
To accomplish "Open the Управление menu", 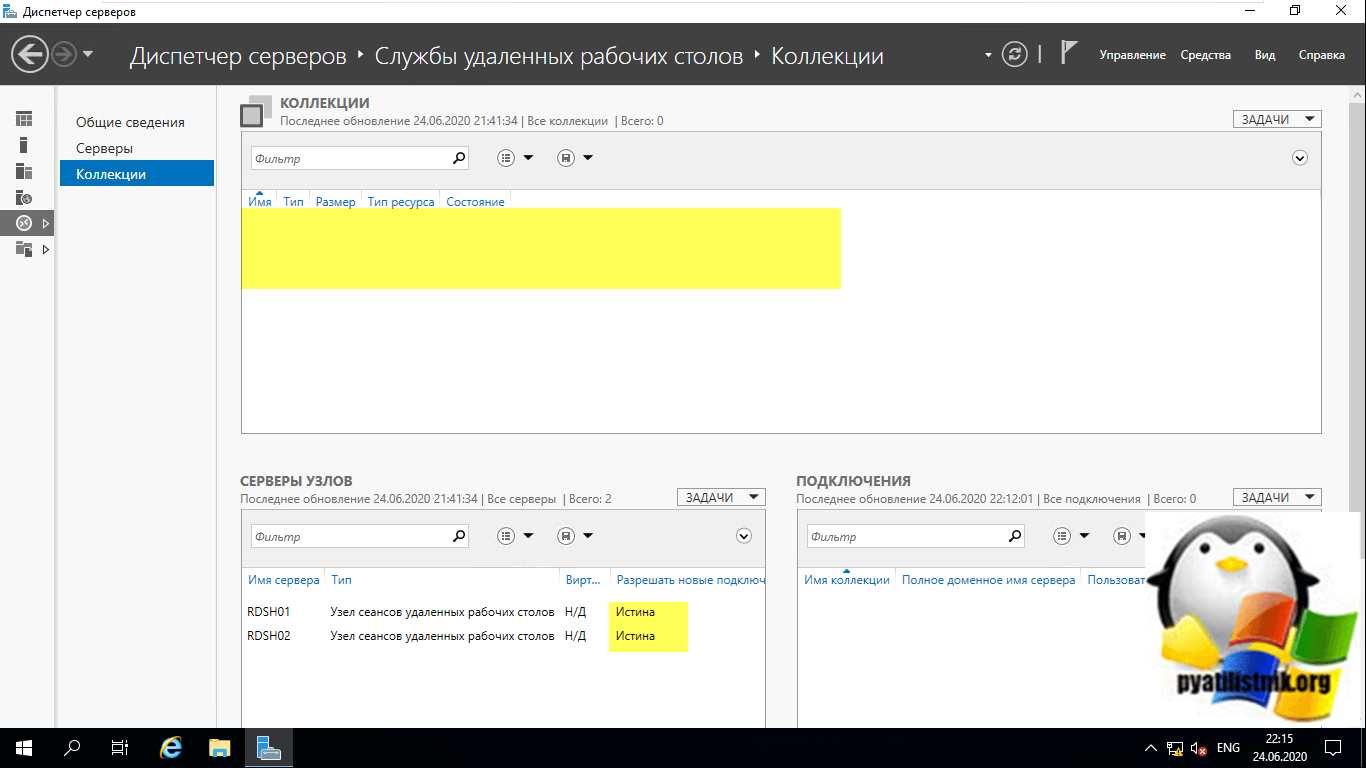I will click(1132, 55).
